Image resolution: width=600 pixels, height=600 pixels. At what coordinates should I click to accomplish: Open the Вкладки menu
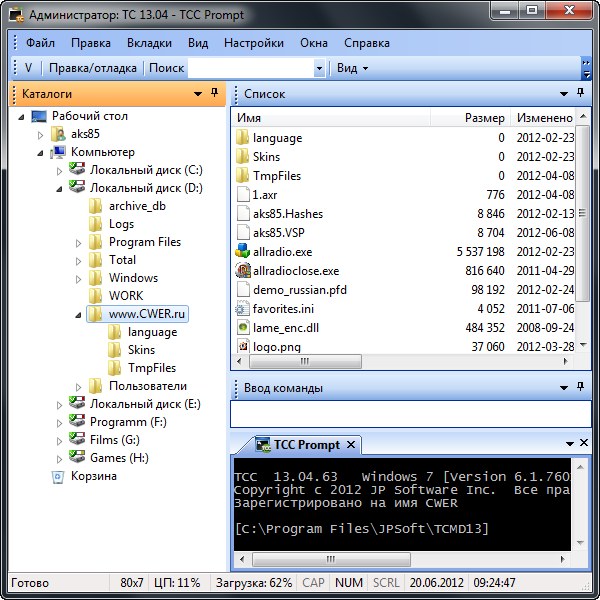tap(149, 43)
